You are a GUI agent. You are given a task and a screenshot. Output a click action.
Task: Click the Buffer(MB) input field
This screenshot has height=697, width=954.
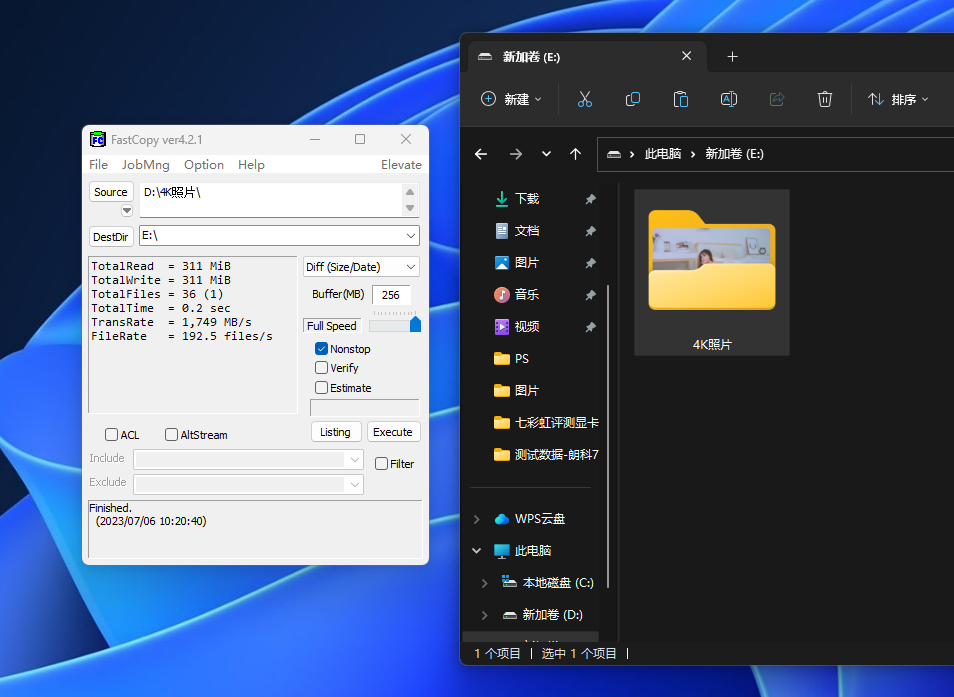click(391, 295)
